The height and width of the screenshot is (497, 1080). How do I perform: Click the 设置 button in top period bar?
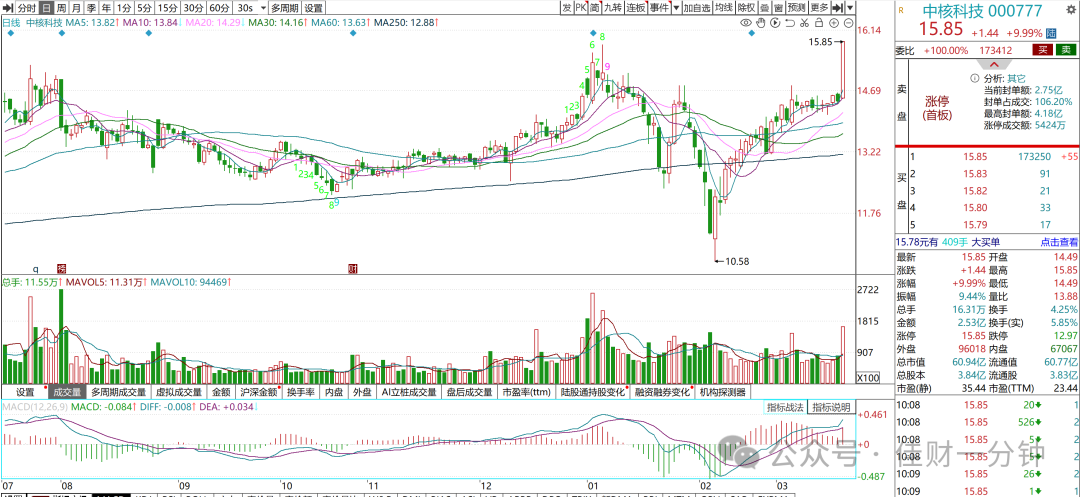(313, 8)
